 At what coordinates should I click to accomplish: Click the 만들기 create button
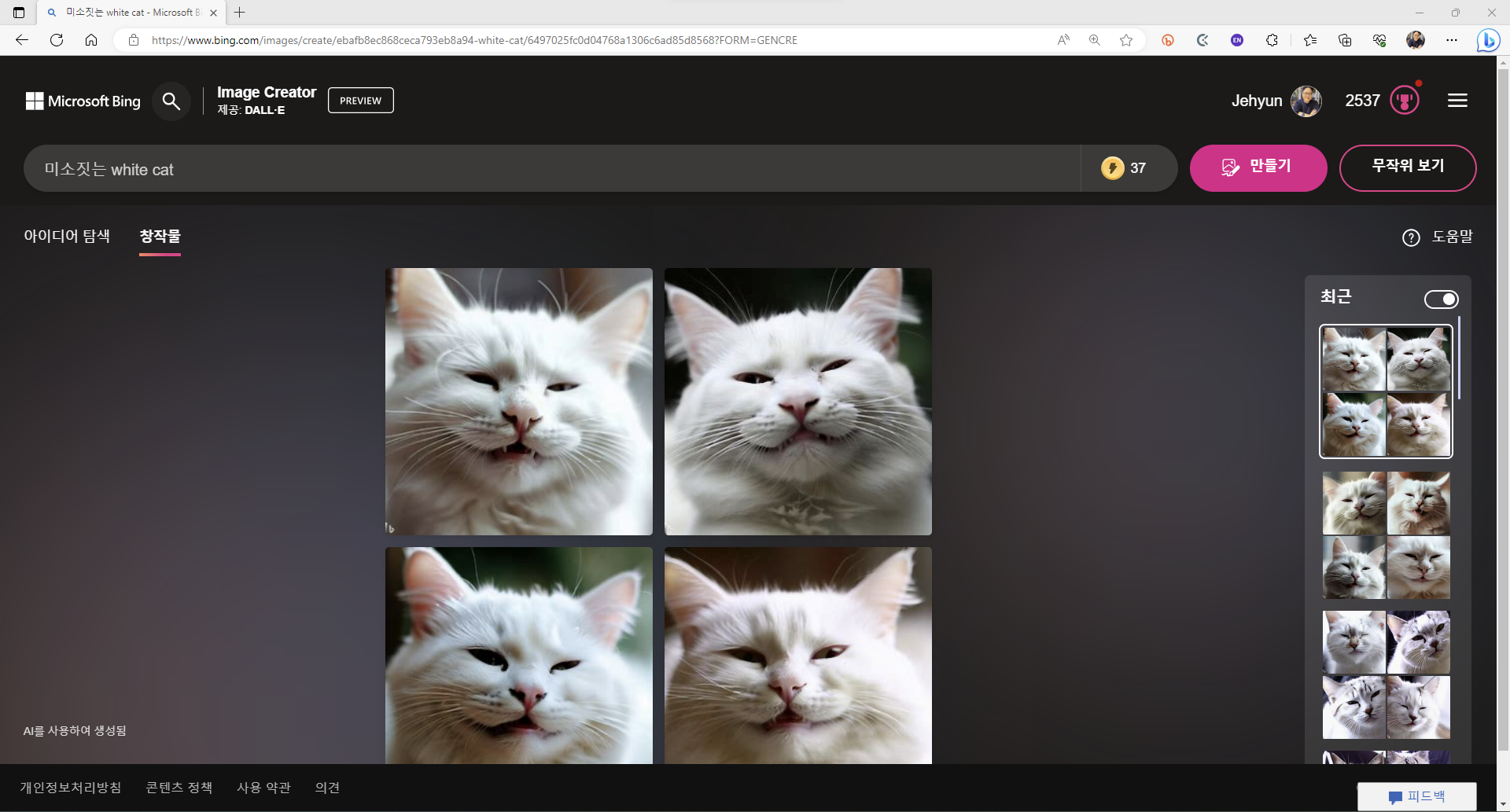coord(1258,167)
